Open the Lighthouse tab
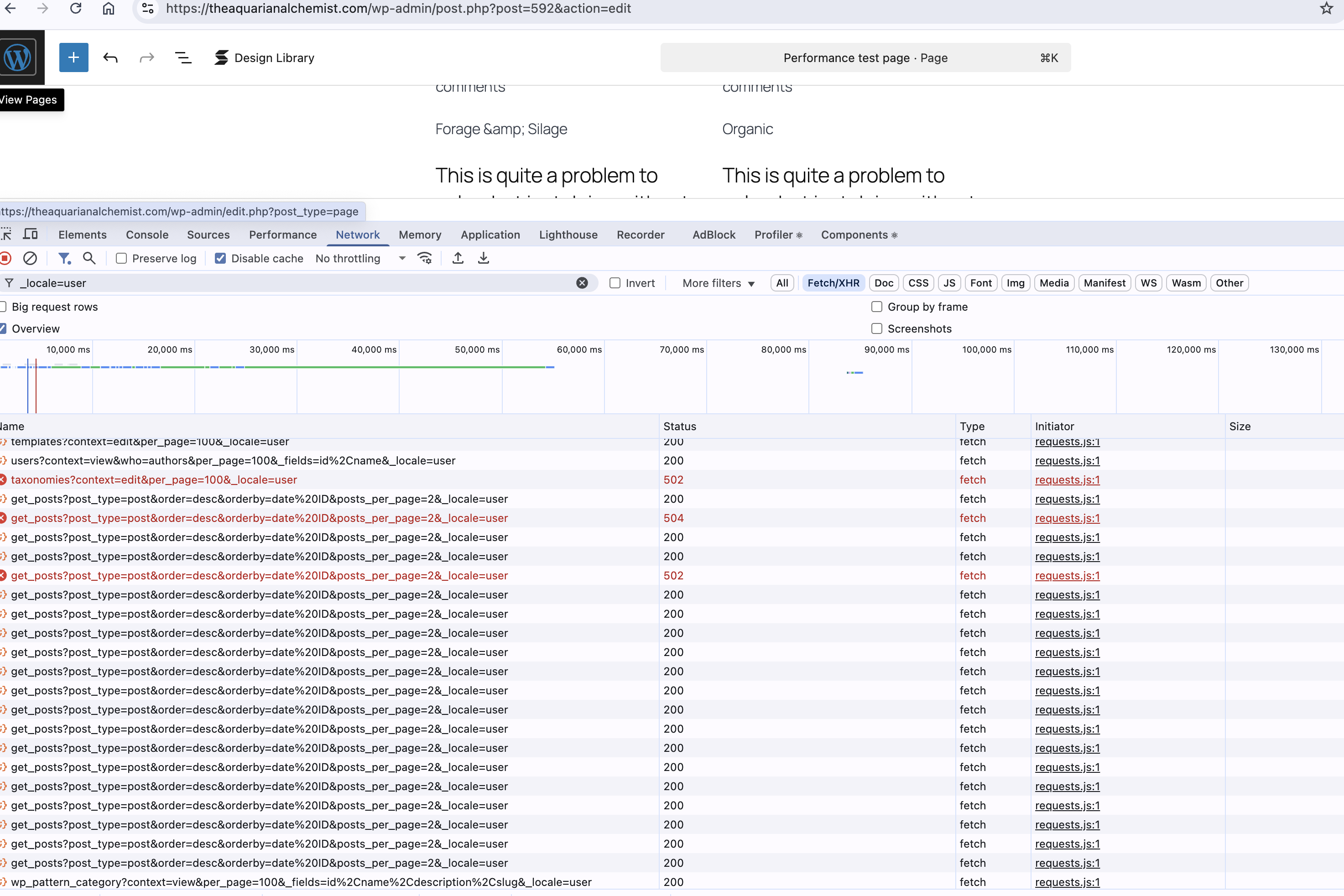Image resolution: width=1344 pixels, height=896 pixels. coord(568,235)
